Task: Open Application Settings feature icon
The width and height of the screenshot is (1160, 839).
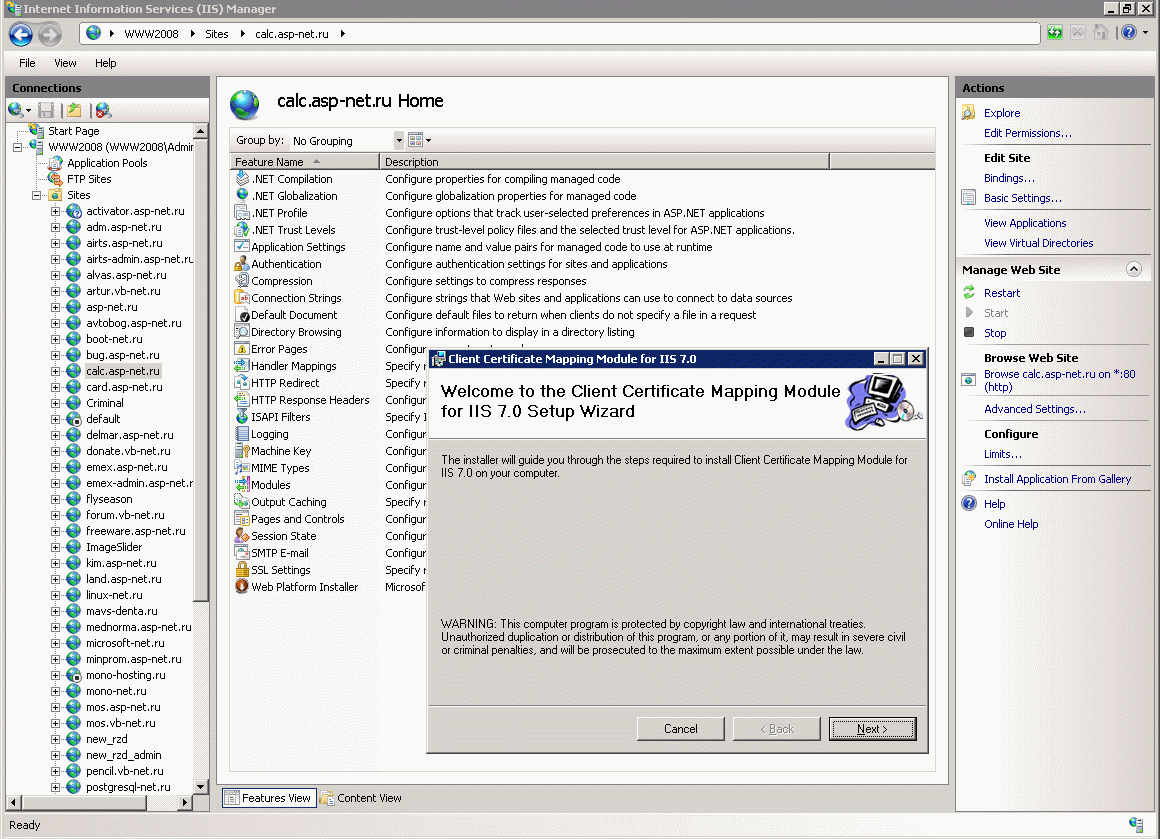Action: 242,246
